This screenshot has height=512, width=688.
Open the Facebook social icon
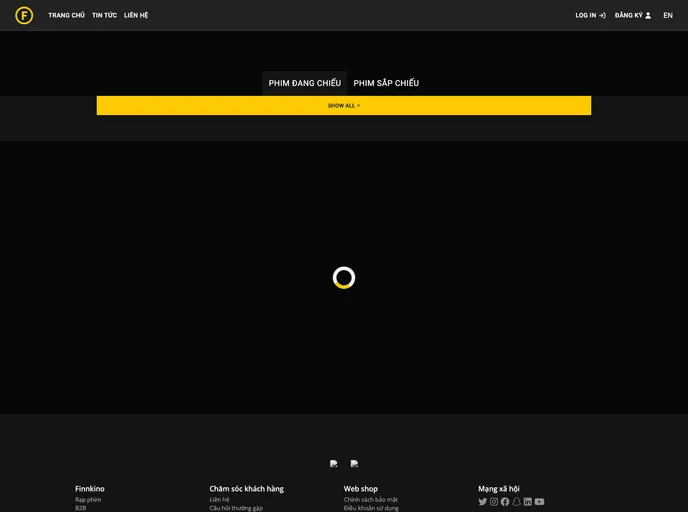click(x=505, y=501)
